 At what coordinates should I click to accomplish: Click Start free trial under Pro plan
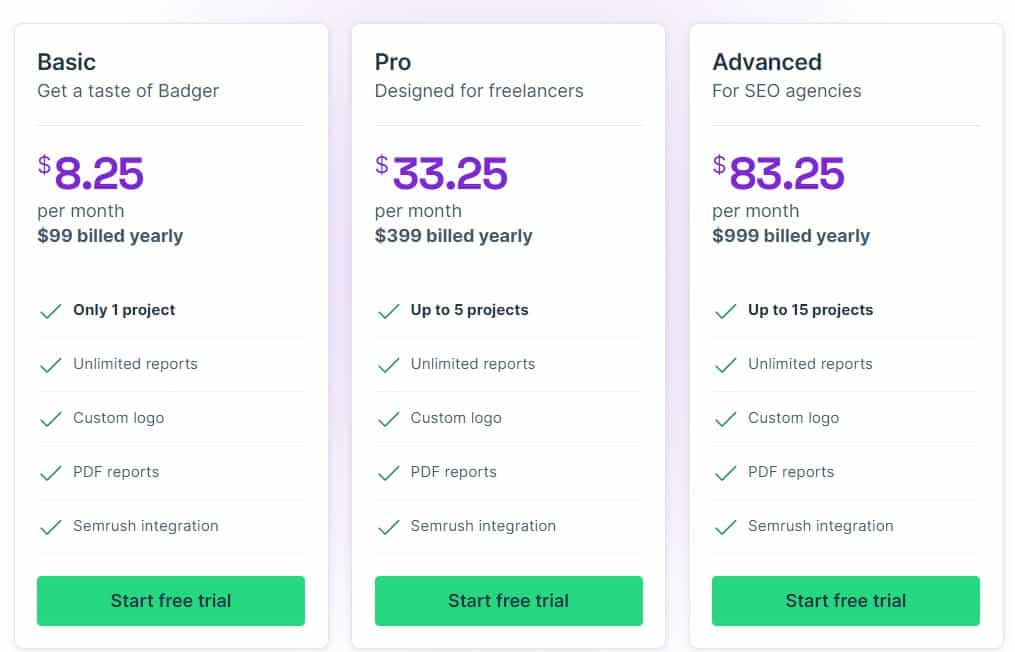(508, 601)
